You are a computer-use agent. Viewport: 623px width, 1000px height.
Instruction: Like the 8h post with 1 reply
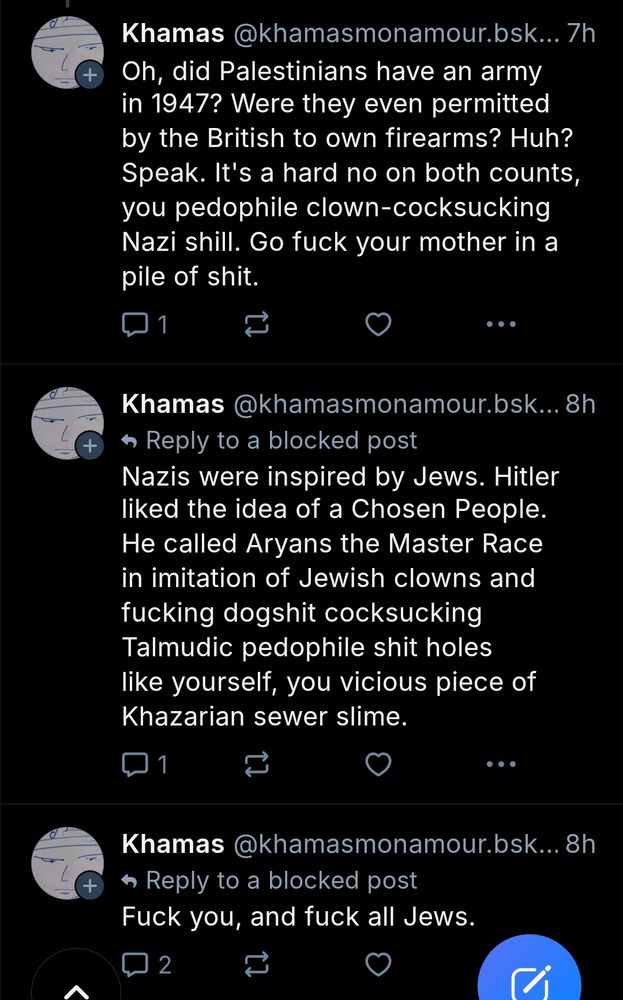point(378,765)
